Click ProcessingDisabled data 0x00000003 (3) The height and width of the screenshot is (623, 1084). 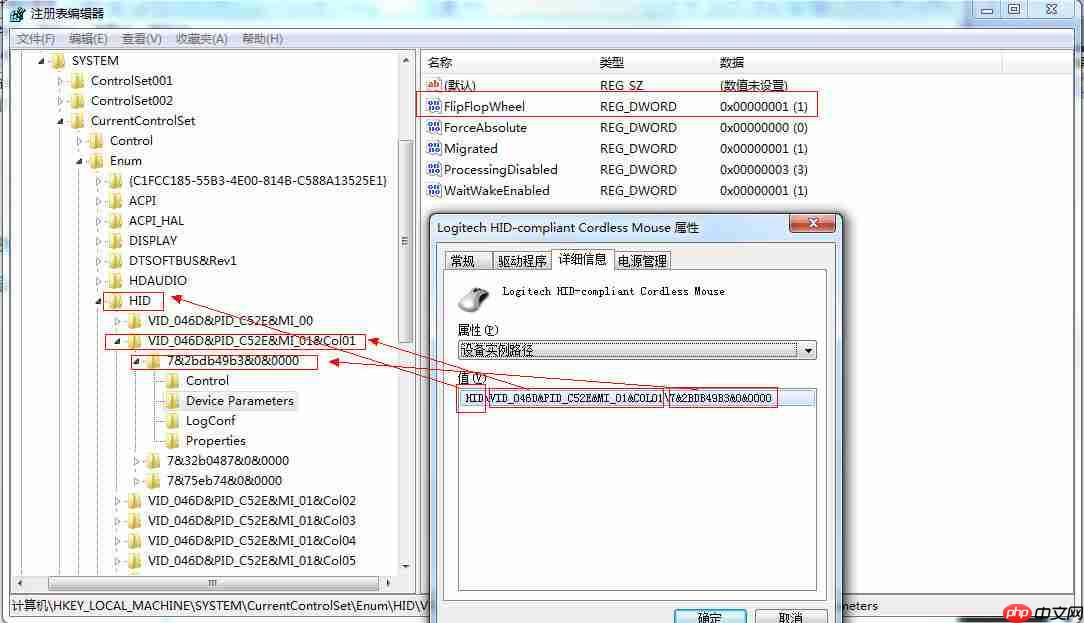[763, 169]
